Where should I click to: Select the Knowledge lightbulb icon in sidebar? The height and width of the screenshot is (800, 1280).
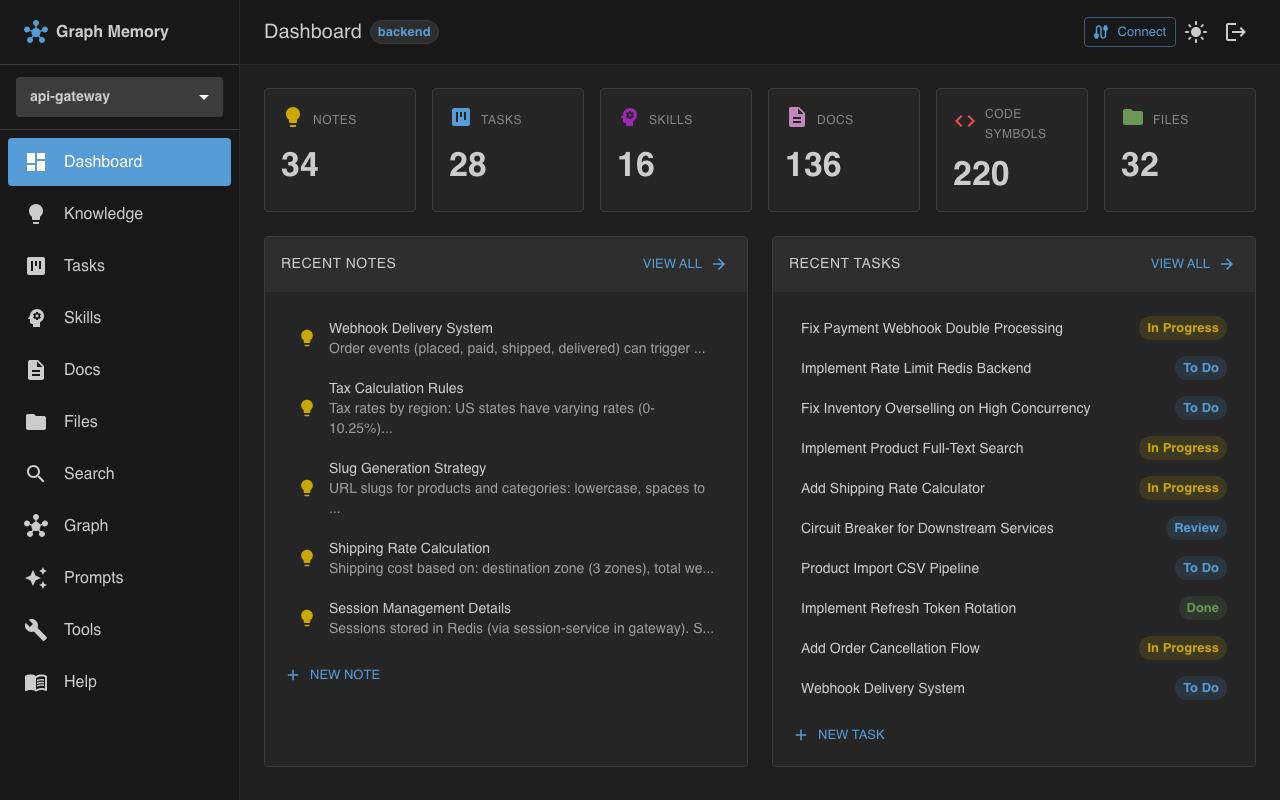click(x=35, y=213)
